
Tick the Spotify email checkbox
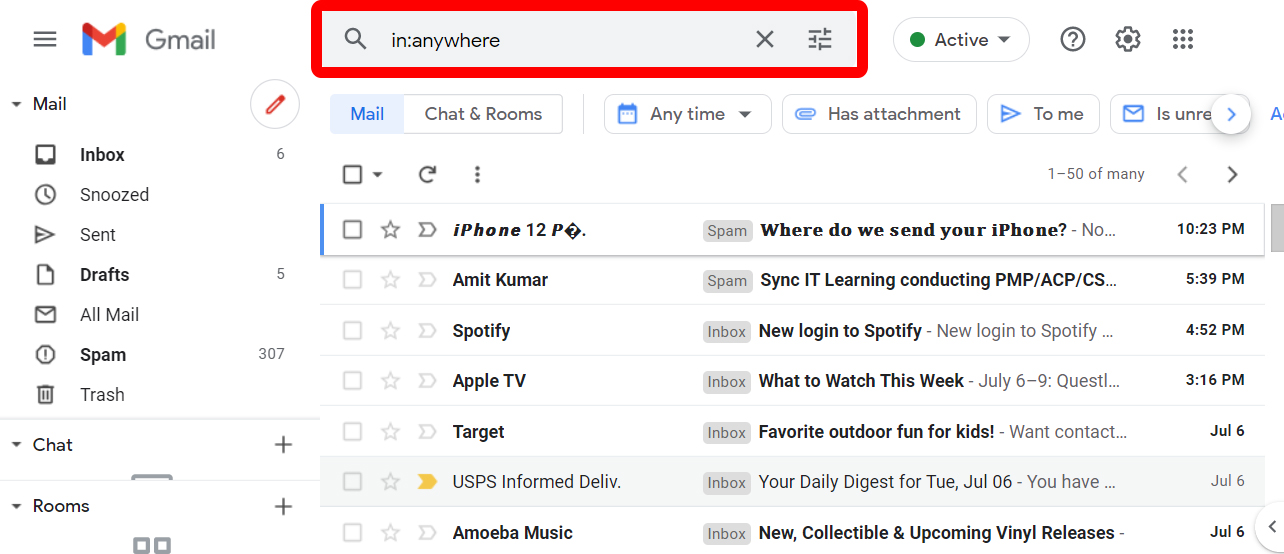352,330
